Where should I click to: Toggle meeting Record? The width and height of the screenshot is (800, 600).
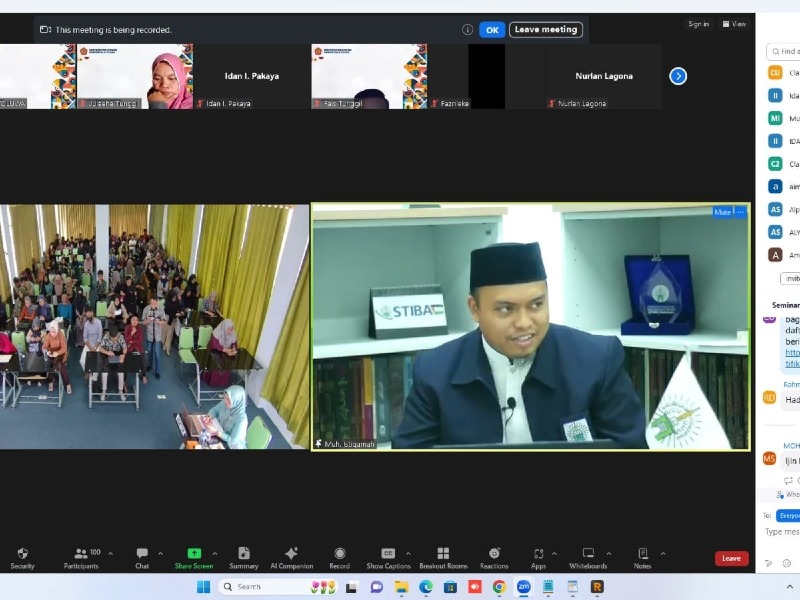(x=340, y=558)
